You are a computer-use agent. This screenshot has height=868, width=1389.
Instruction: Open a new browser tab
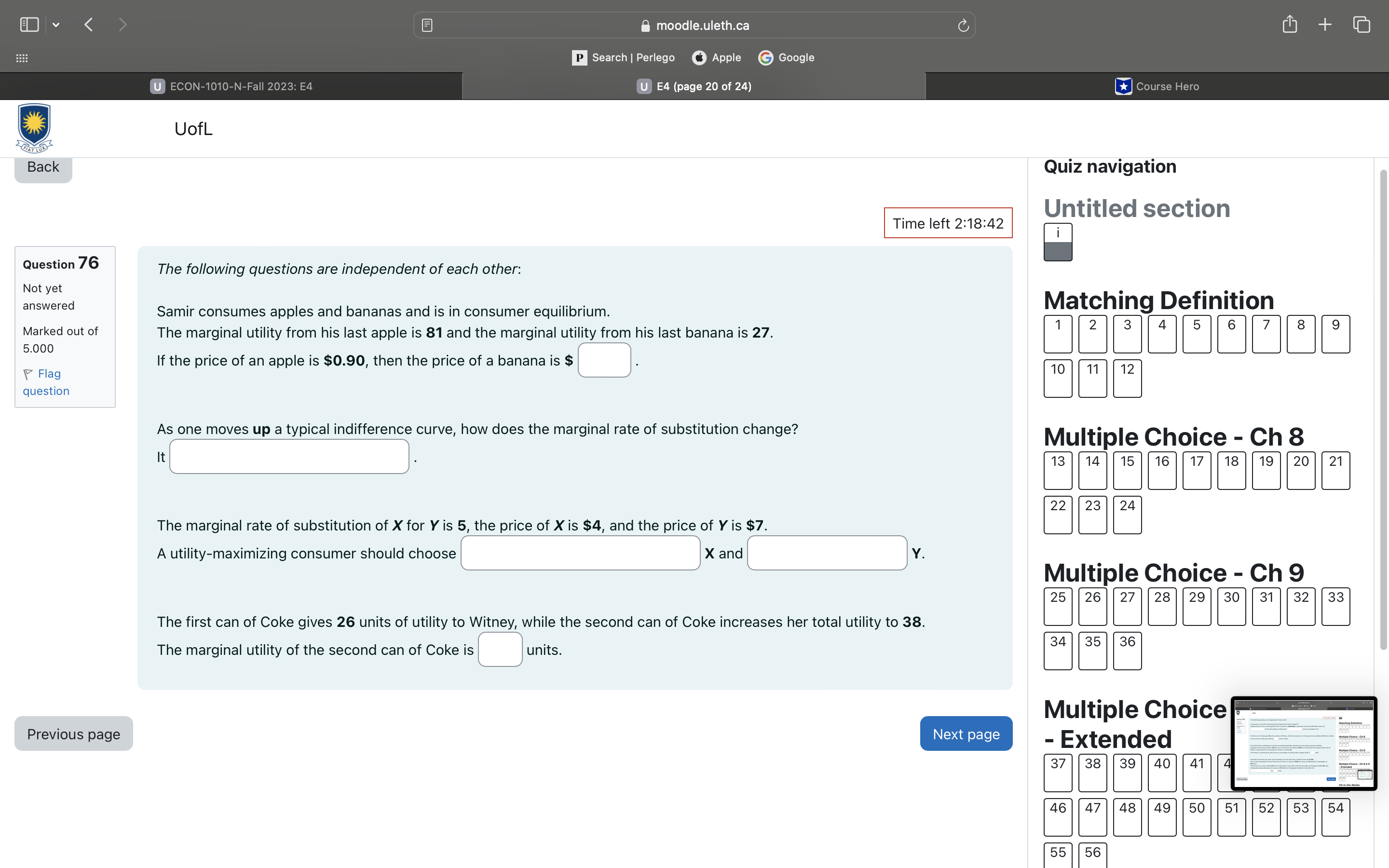click(x=1325, y=25)
